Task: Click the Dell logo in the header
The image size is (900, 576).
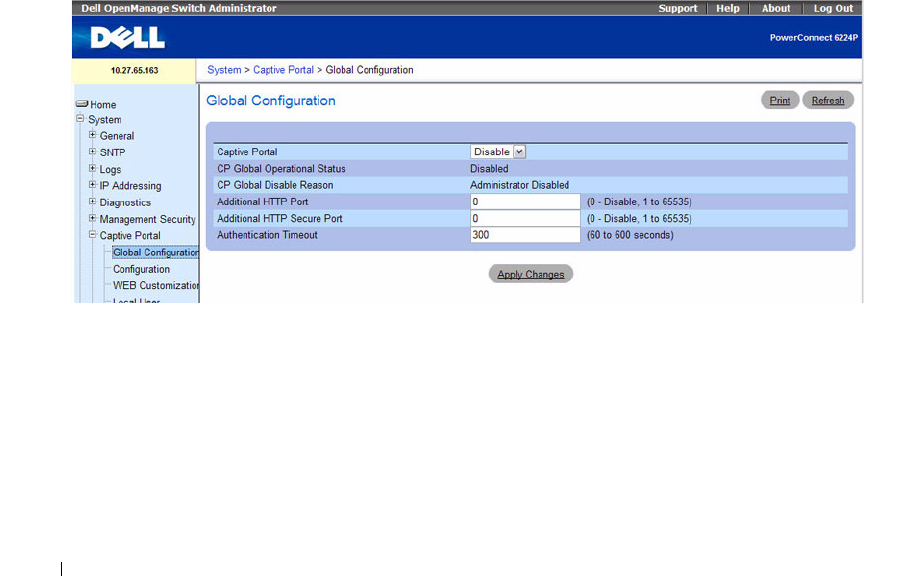Action: point(127,37)
